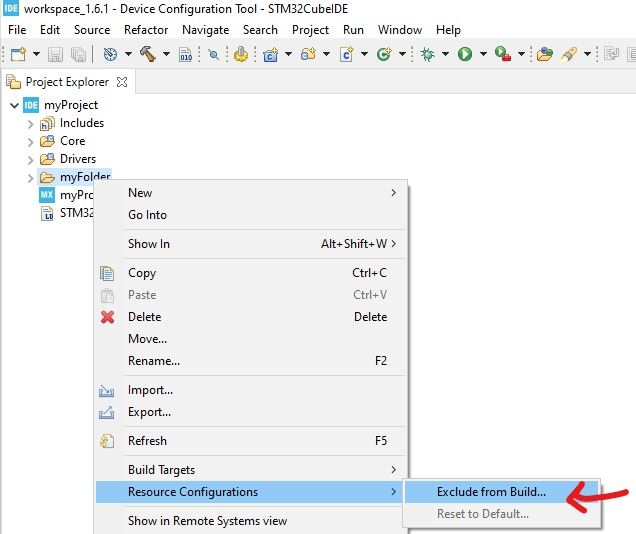Select Exclude from Build... submenu entry
636x534 pixels.
tap(502, 492)
